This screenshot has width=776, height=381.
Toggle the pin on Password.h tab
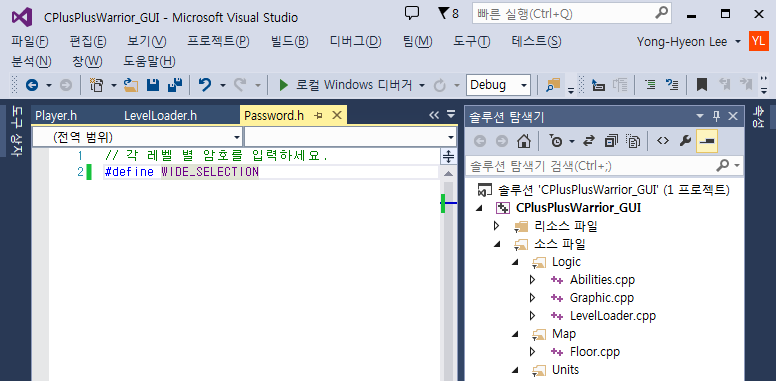pos(319,116)
